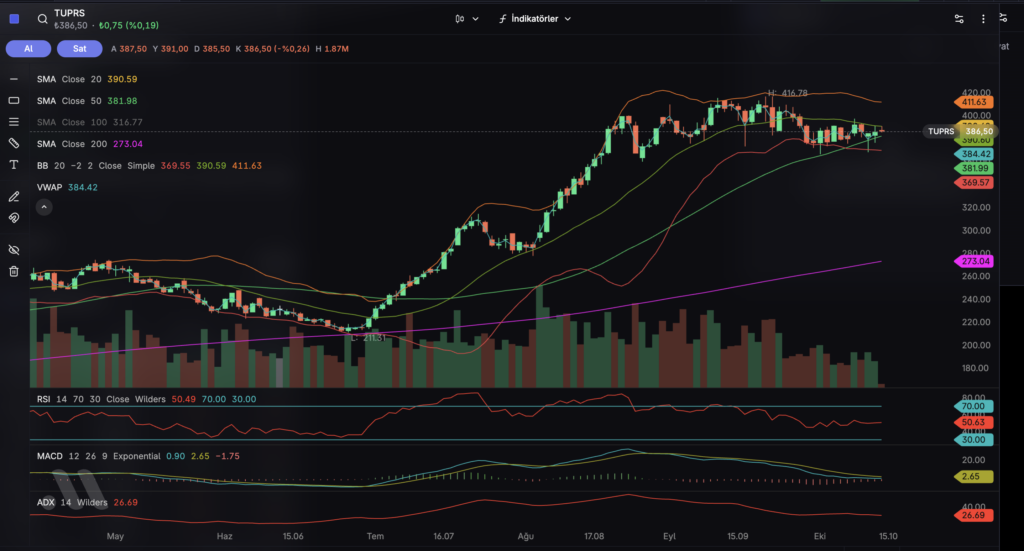Click the H: 416.78 high marker
Screen dimensions: 1024x551
click(788, 93)
